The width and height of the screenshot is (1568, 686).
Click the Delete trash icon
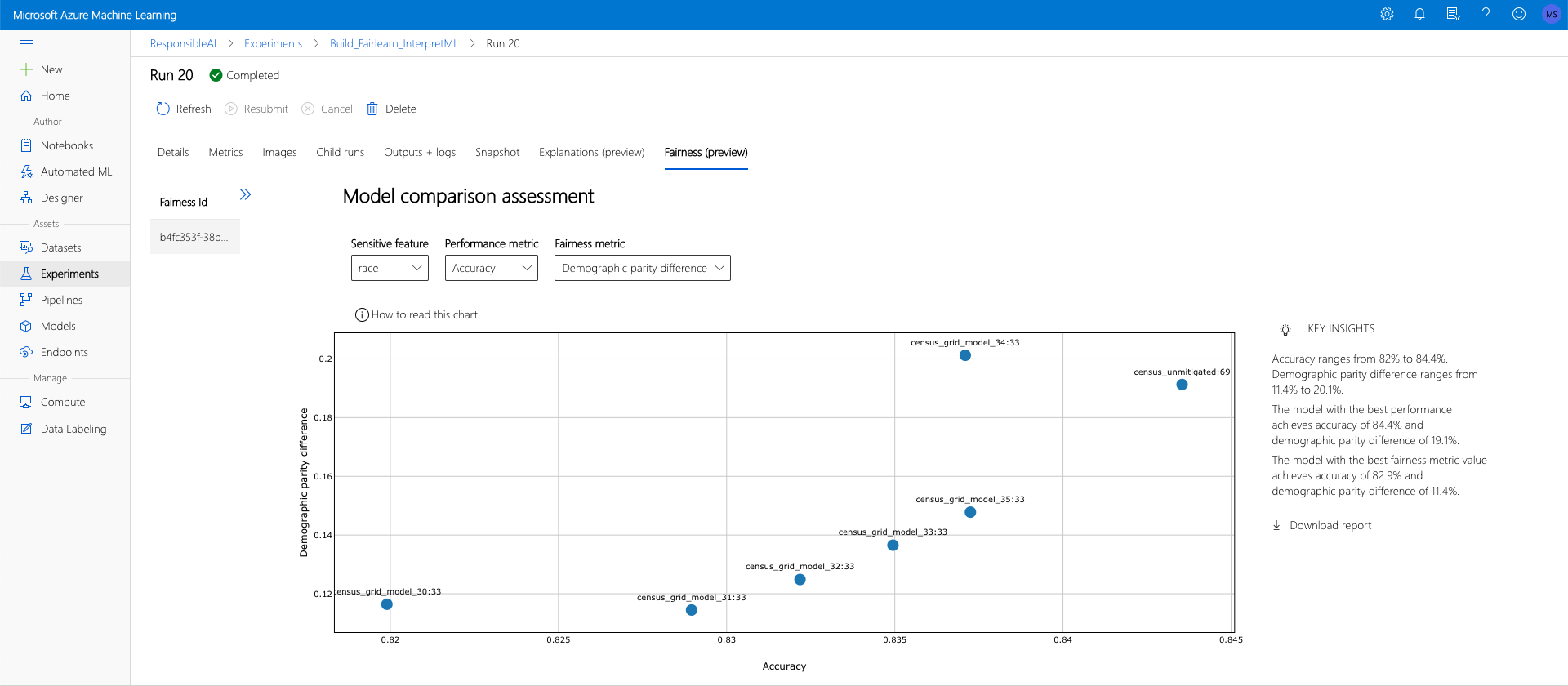[372, 109]
